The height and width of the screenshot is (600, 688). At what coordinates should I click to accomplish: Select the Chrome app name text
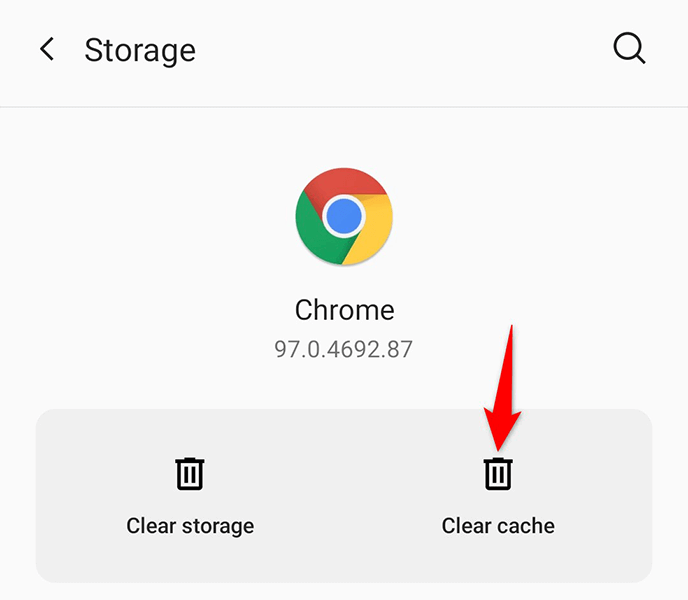point(344,309)
